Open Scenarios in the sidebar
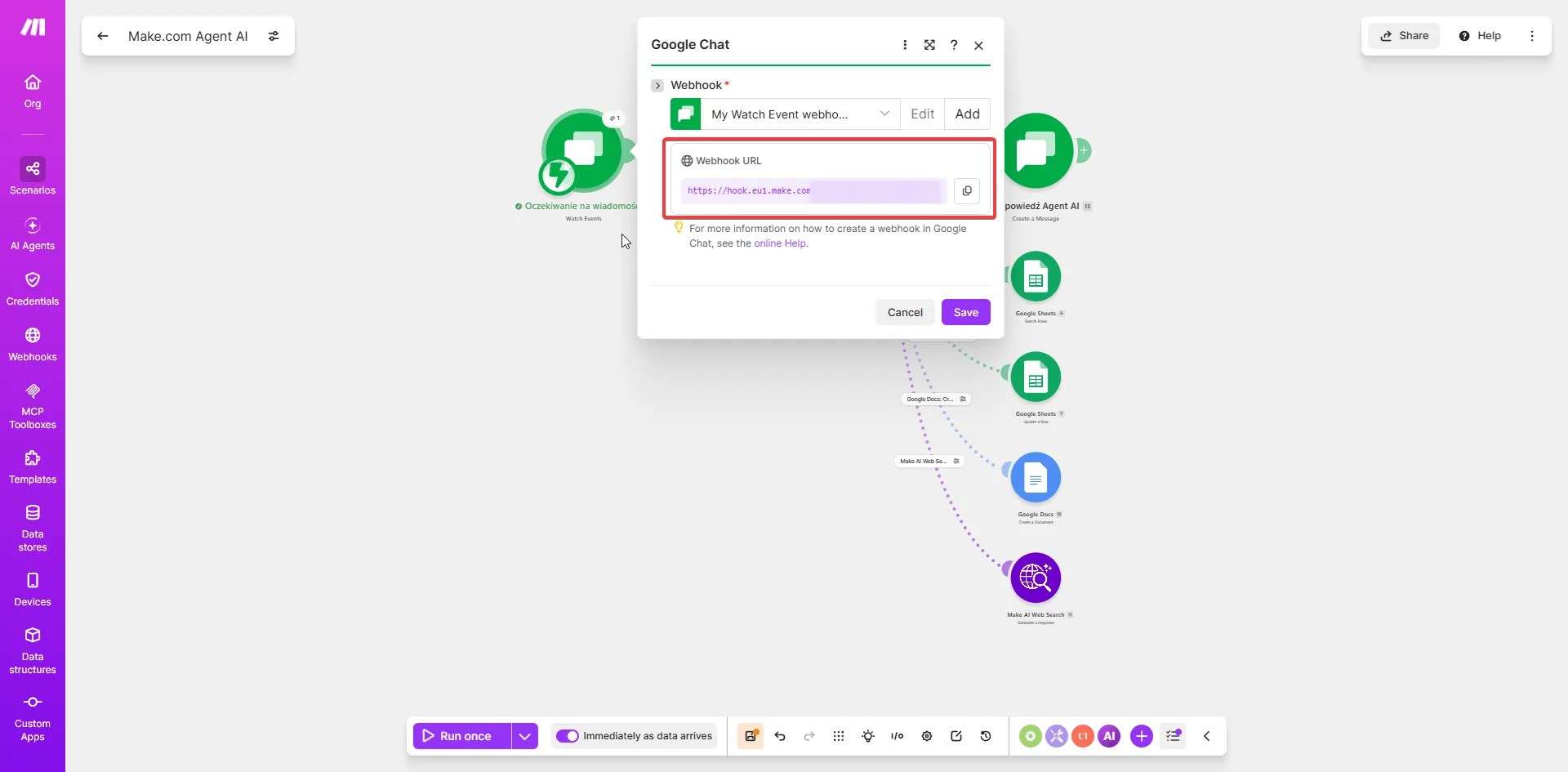Screen dimensions: 1568x772 (x=33, y=176)
